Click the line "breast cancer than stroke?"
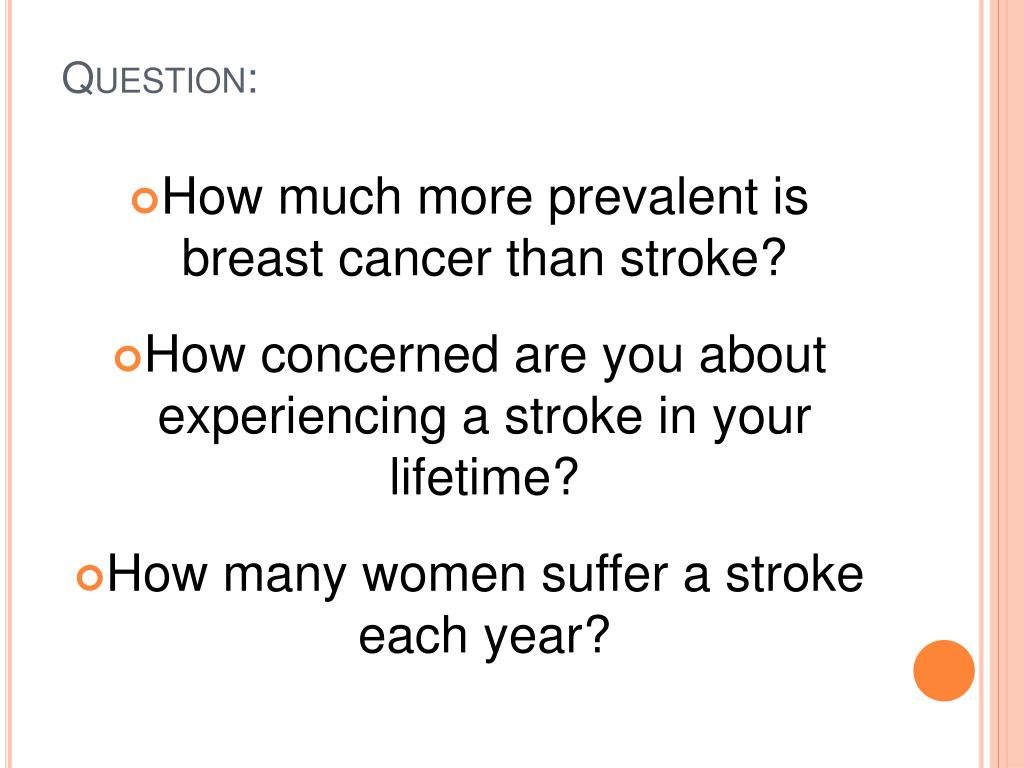 pos(483,258)
